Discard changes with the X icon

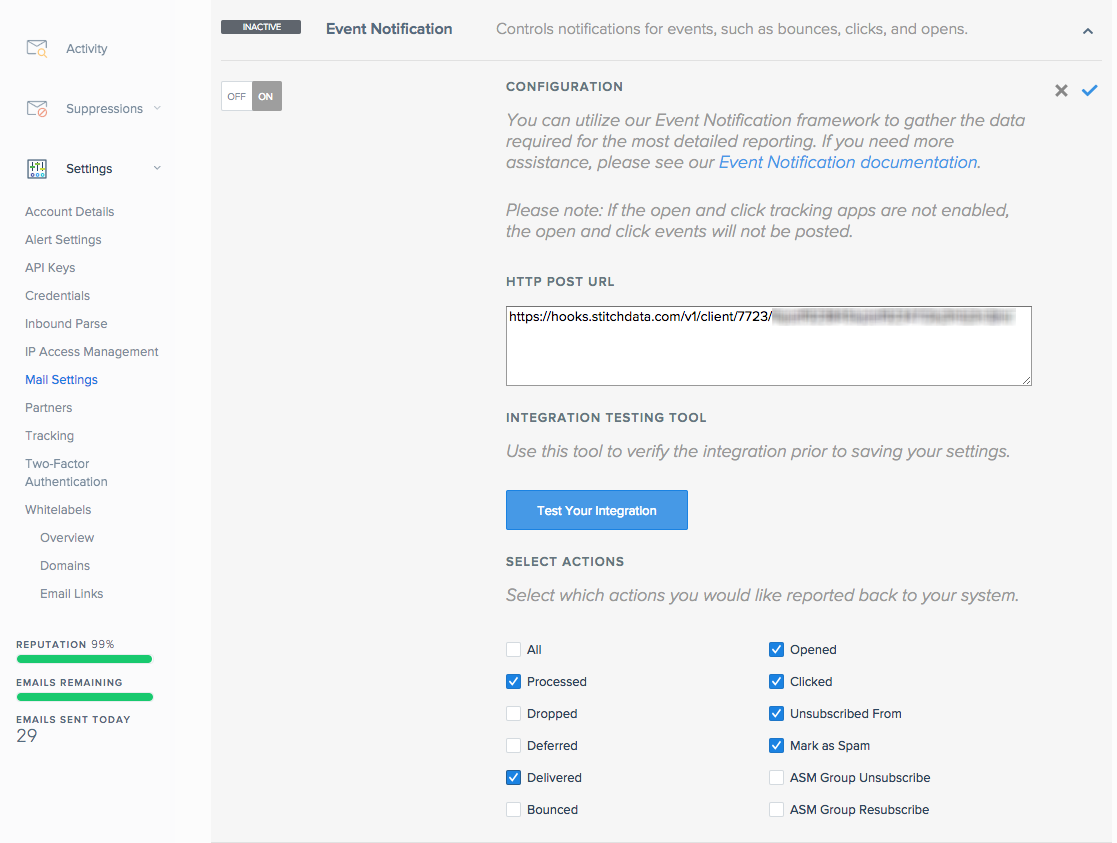[x=1061, y=90]
